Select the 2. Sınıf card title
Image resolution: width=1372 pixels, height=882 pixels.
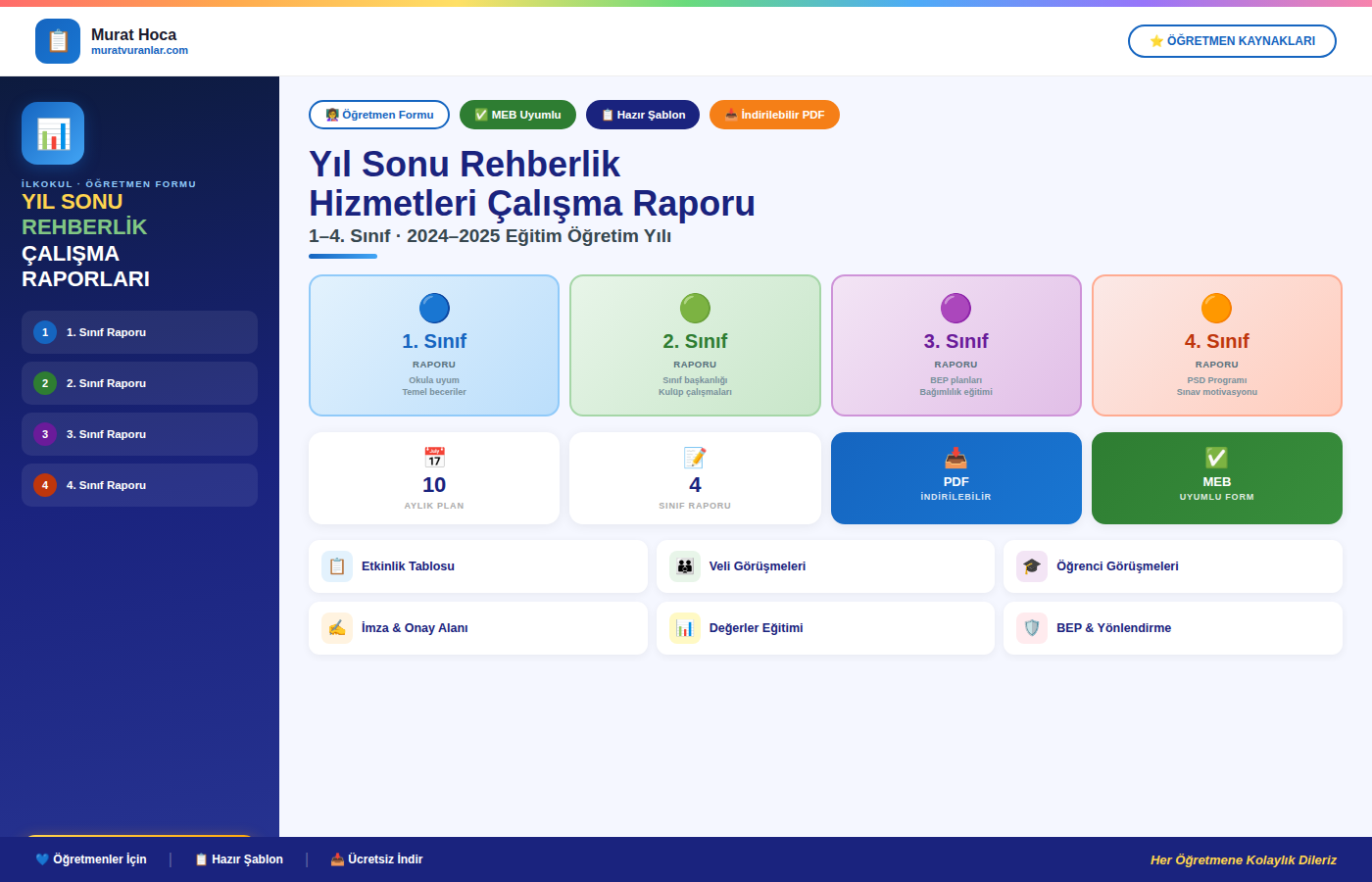click(x=695, y=341)
